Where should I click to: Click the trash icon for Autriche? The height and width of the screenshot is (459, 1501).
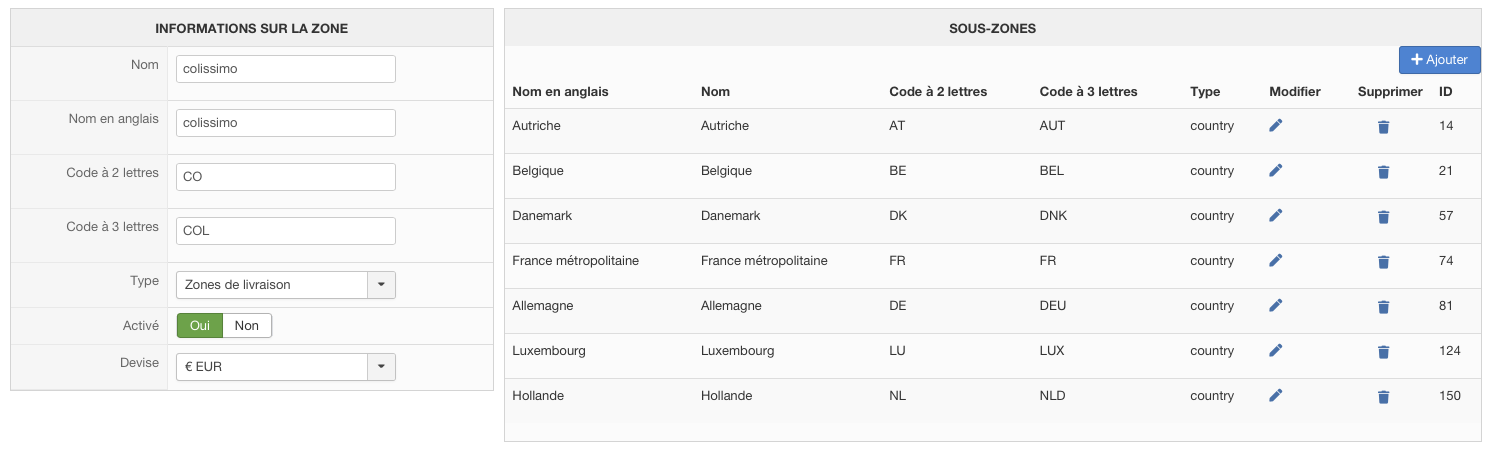click(1383, 127)
